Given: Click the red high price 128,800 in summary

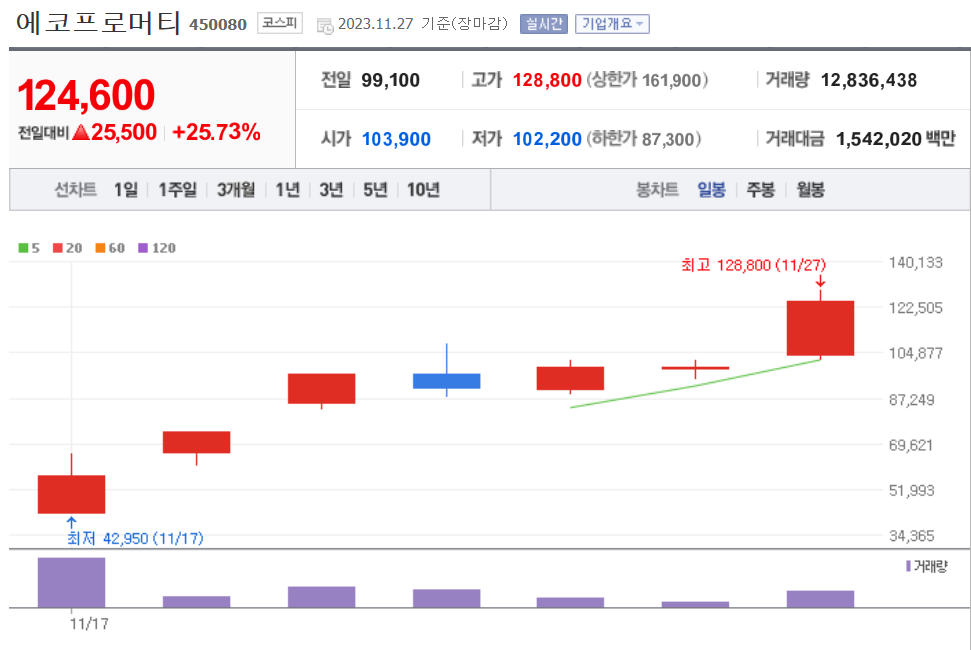Looking at the screenshot, I should tap(547, 80).
